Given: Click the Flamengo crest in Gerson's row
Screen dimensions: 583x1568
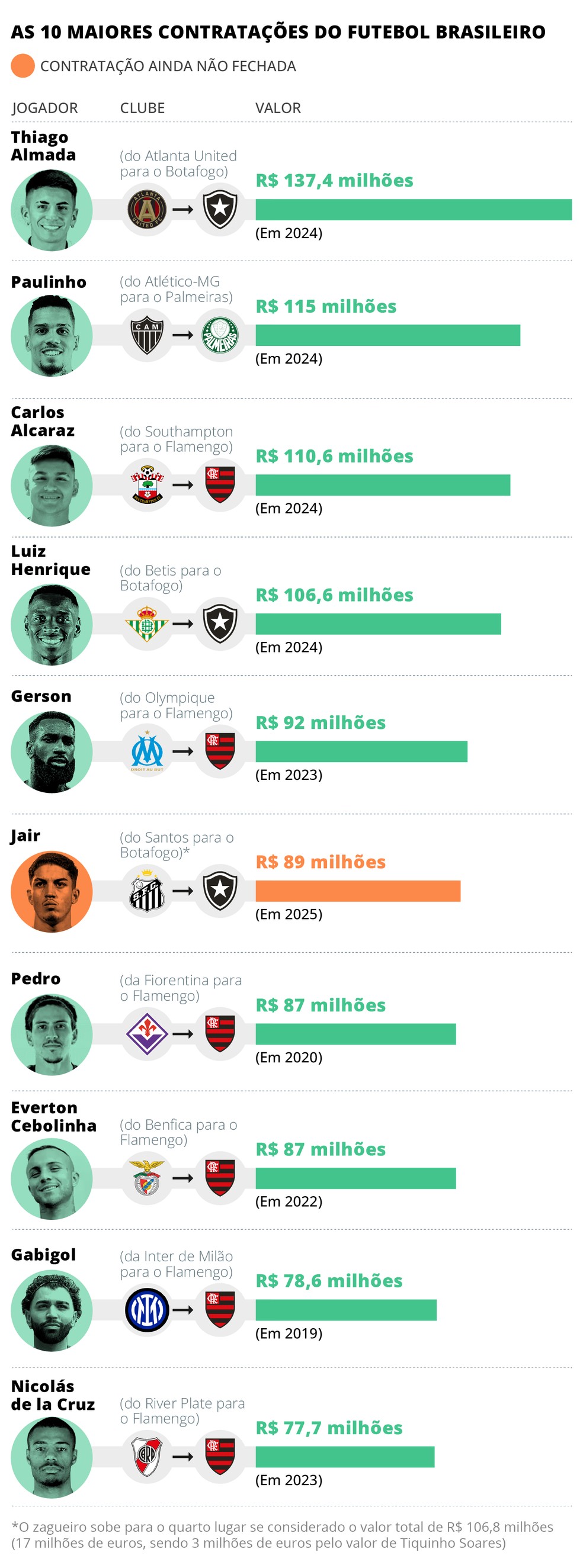Looking at the screenshot, I should pos(220,751).
